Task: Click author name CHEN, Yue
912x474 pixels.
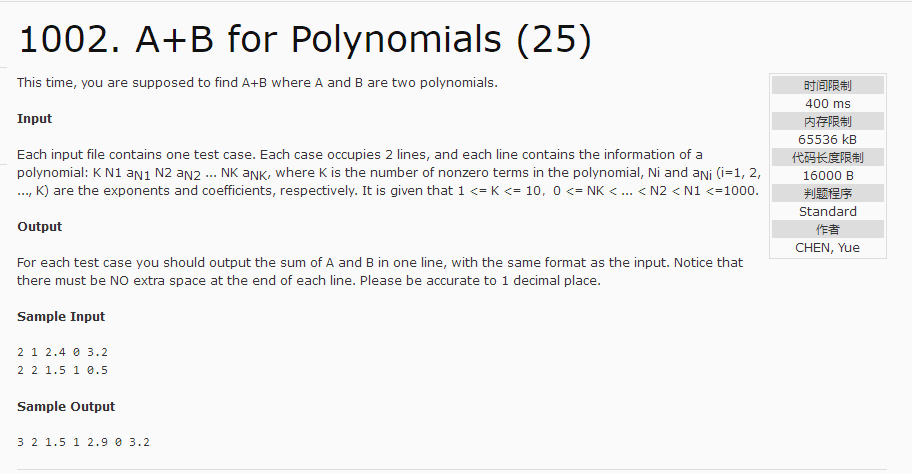Action: point(828,248)
